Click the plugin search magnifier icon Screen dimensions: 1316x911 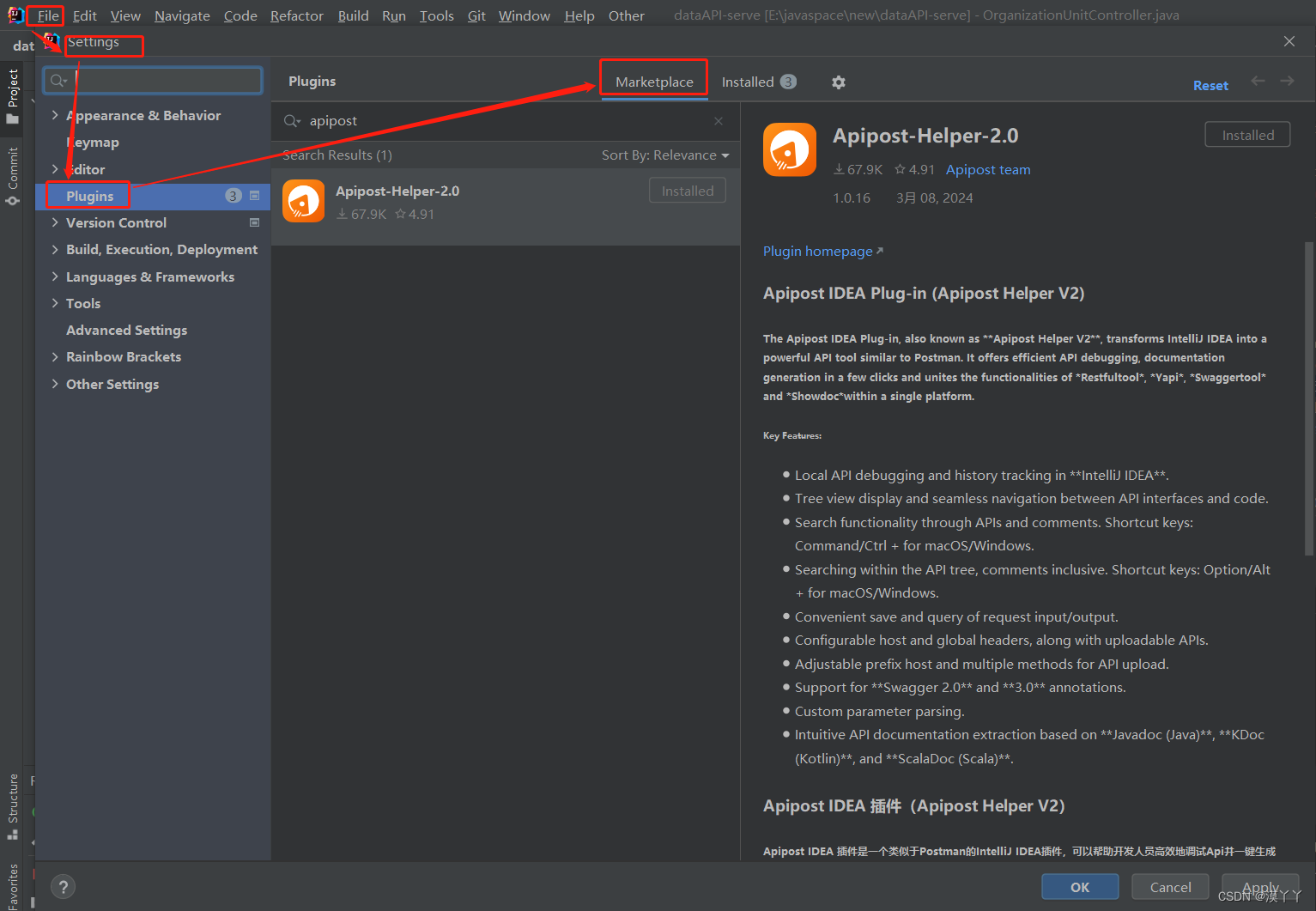click(x=292, y=121)
